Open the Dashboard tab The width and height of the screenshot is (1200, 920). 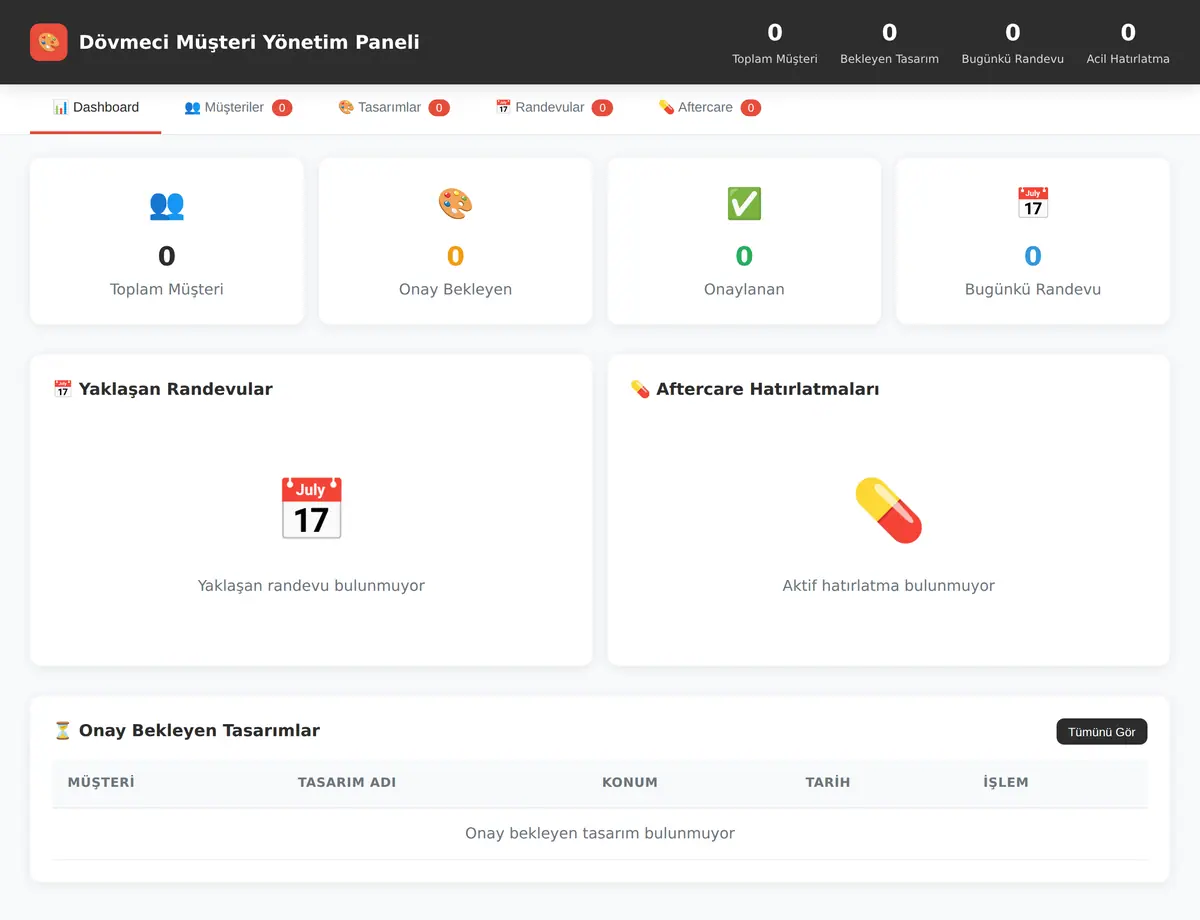click(x=96, y=107)
